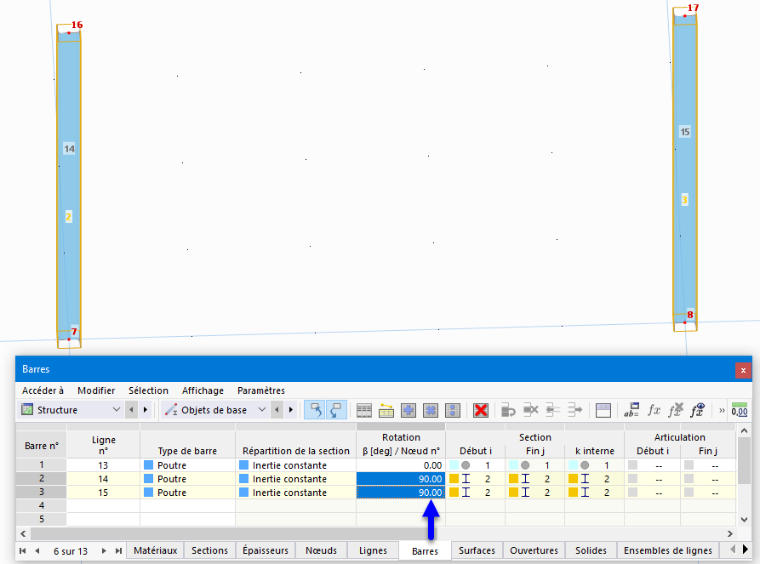Click Type de barre cell of row 1
760x564 pixels.
(188, 465)
